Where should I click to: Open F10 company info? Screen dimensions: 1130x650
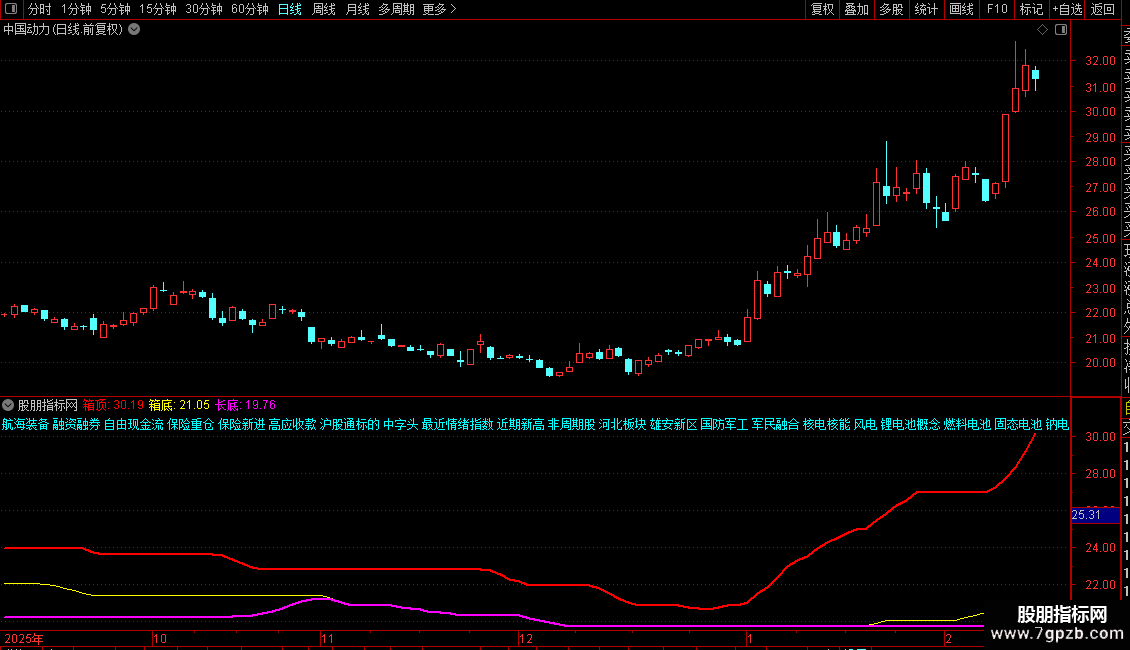pyautogui.click(x=997, y=9)
